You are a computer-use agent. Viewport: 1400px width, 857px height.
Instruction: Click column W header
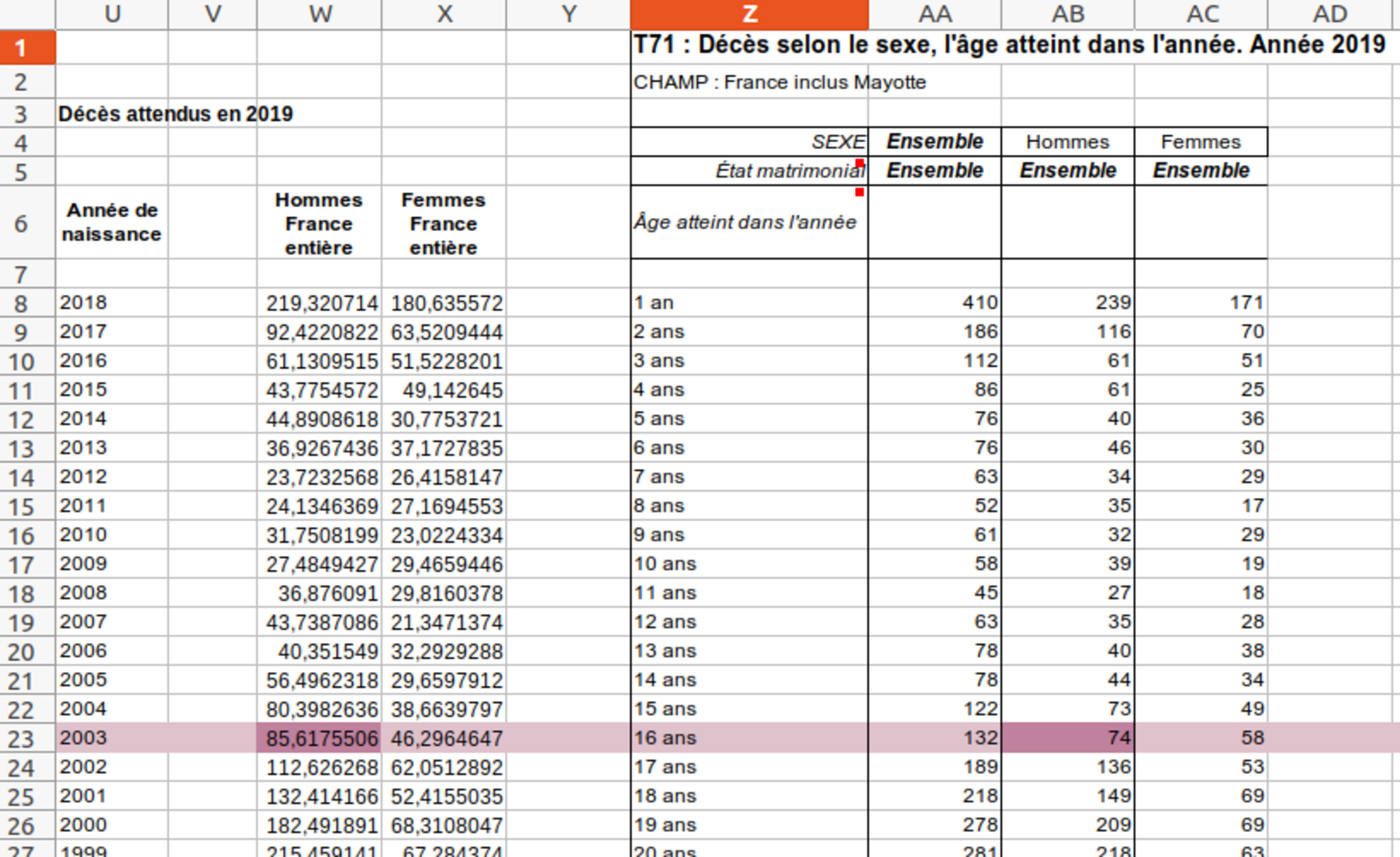click(319, 14)
